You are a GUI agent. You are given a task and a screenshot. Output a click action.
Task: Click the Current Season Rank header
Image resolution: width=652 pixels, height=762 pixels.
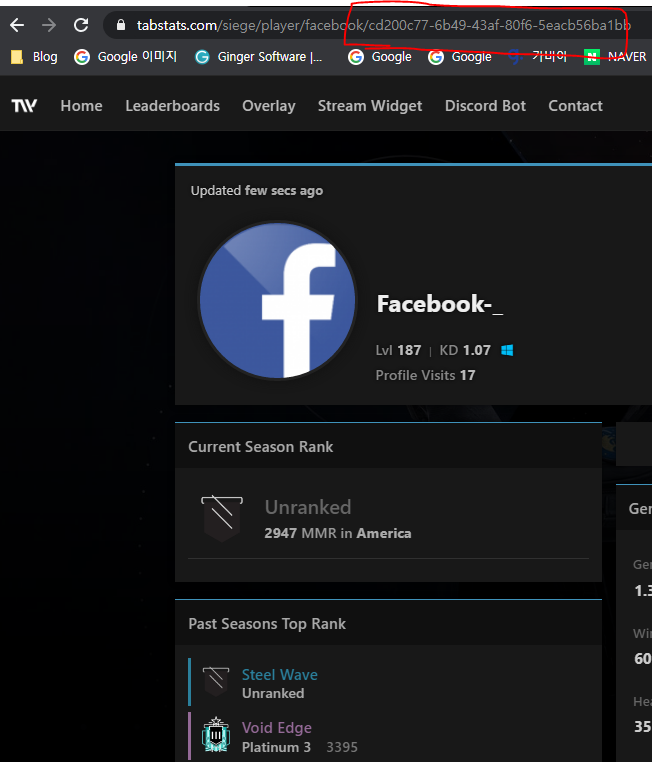(x=260, y=447)
